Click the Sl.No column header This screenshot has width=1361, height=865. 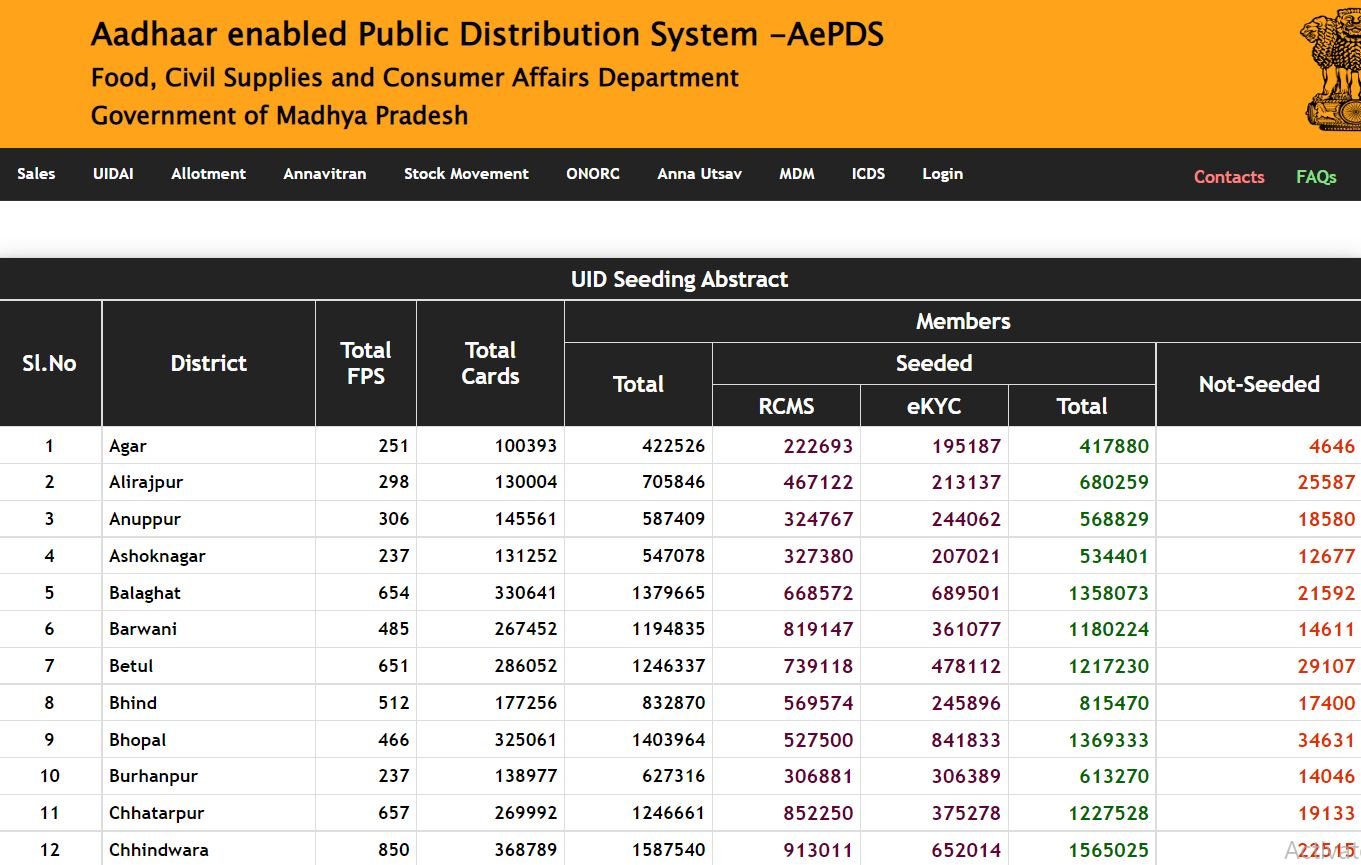pos(50,363)
